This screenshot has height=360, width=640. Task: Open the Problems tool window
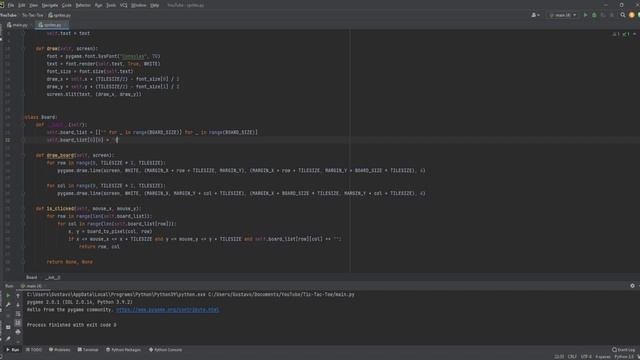point(60,350)
